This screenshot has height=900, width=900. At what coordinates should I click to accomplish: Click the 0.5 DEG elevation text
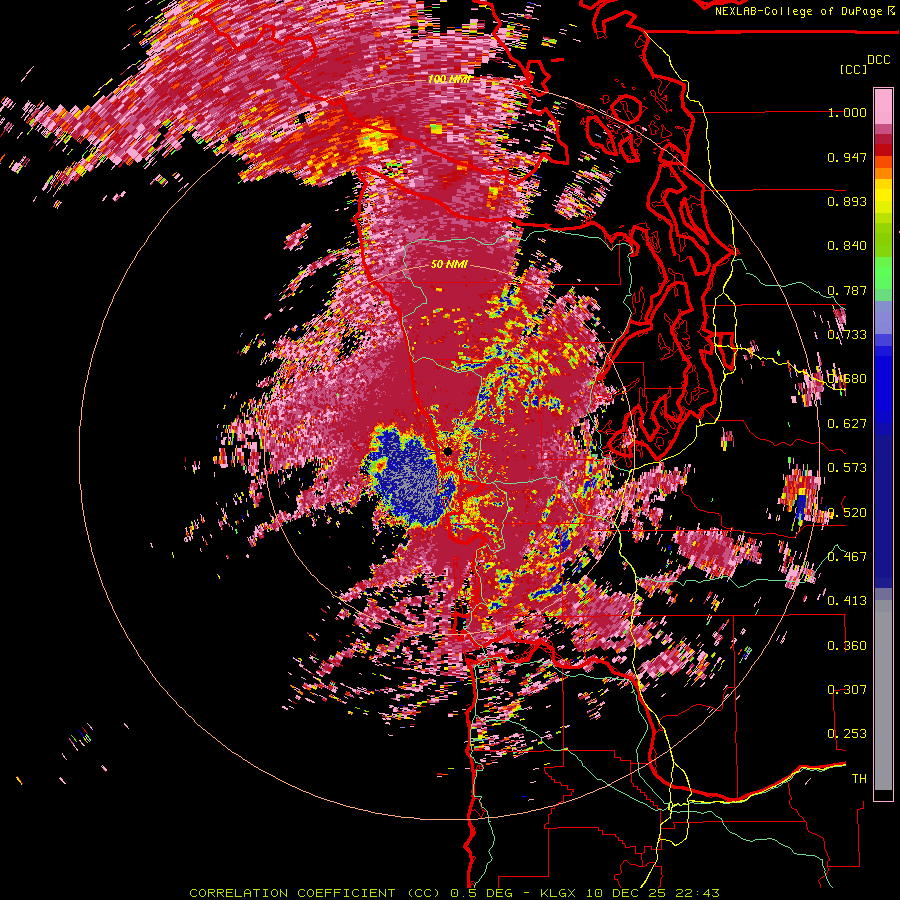pos(481,893)
